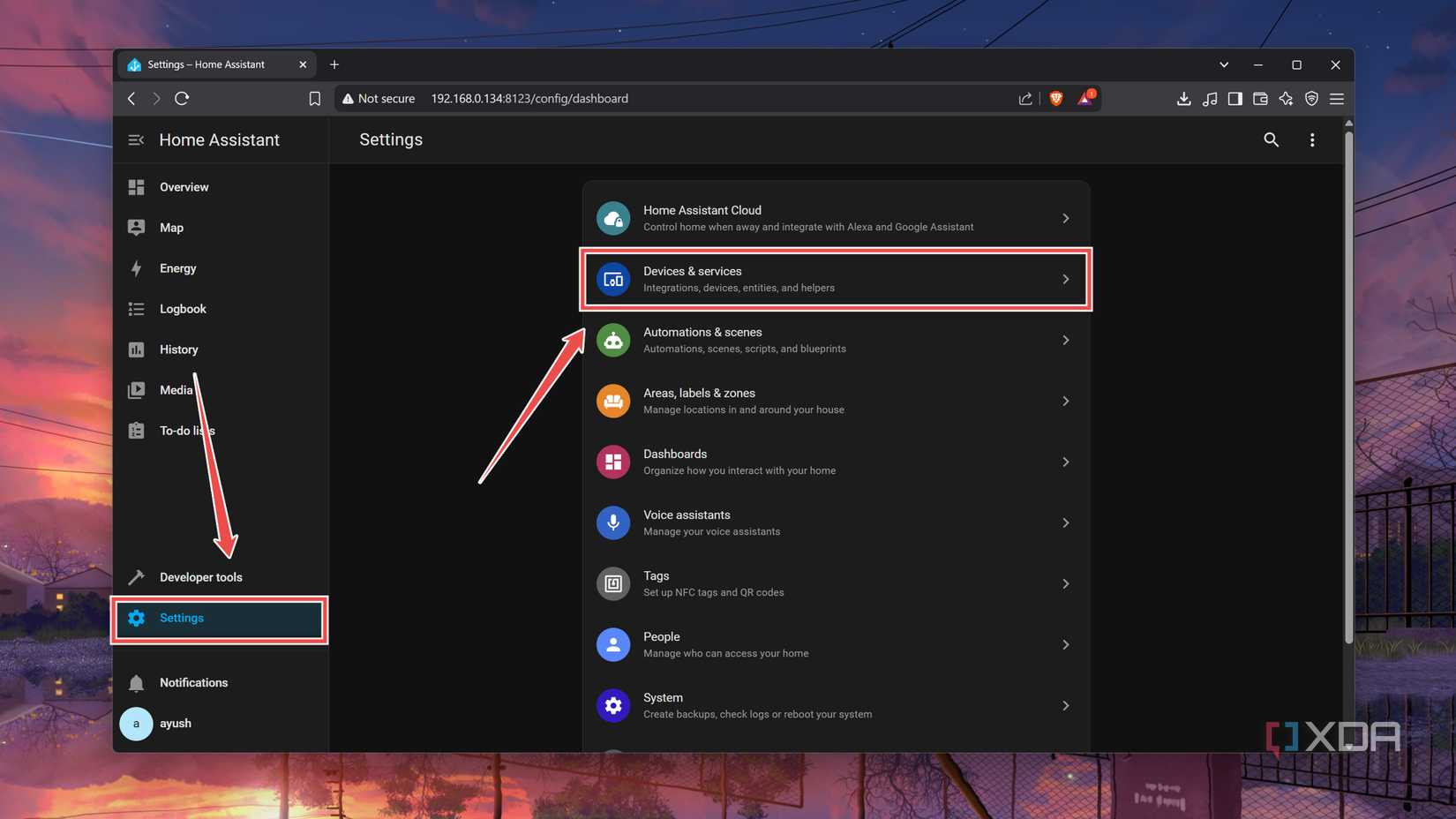Viewport: 1456px width, 819px height.
Task: Click the Notifications bell icon
Action: coord(136,683)
